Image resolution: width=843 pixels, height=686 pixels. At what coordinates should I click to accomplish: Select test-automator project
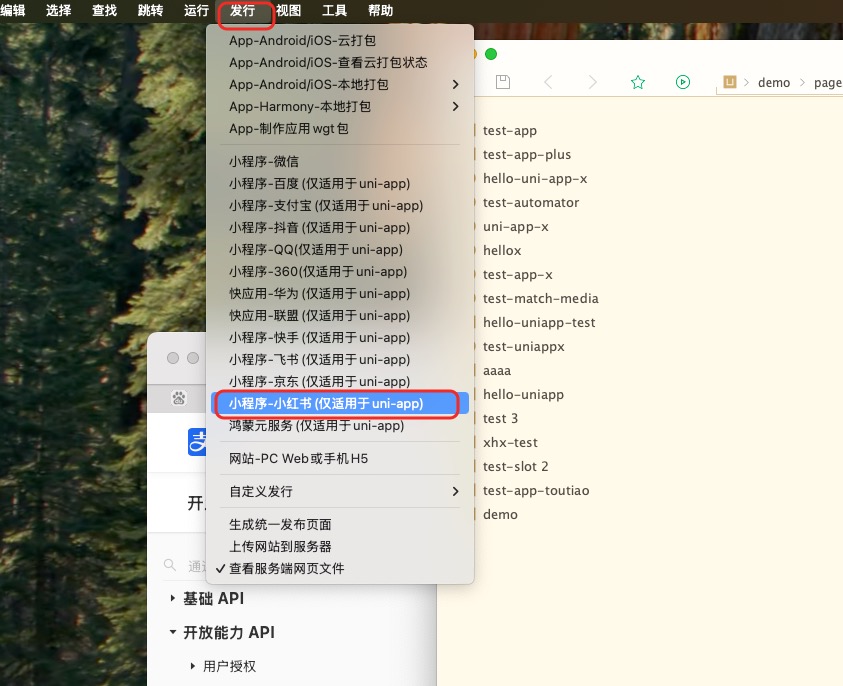531,203
